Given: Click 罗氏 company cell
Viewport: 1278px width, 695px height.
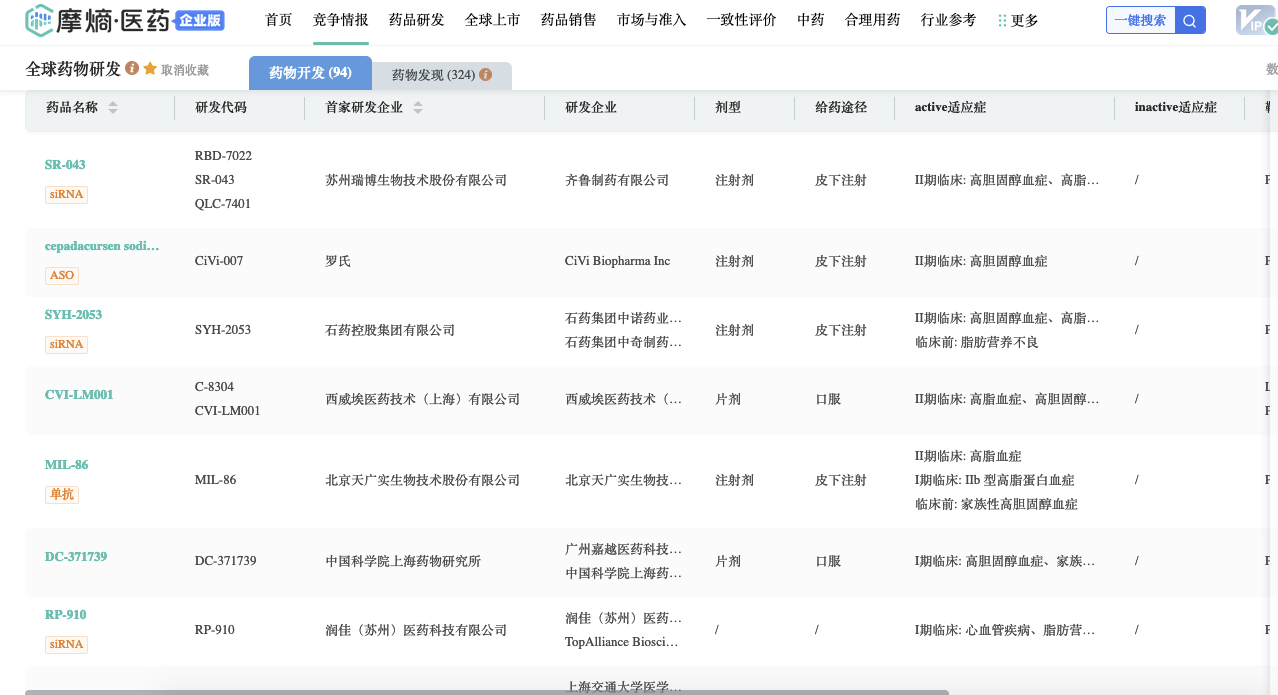Looking at the screenshot, I should coord(338,261).
